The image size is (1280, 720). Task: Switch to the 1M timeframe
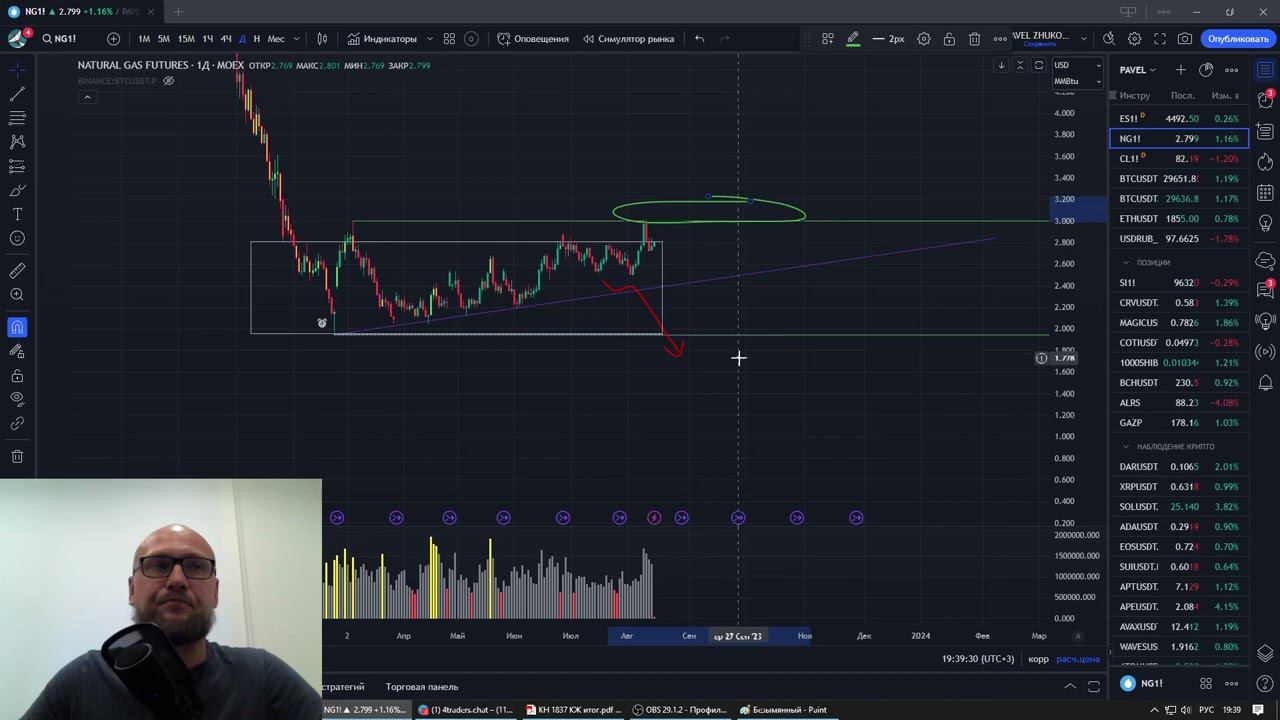coord(144,39)
